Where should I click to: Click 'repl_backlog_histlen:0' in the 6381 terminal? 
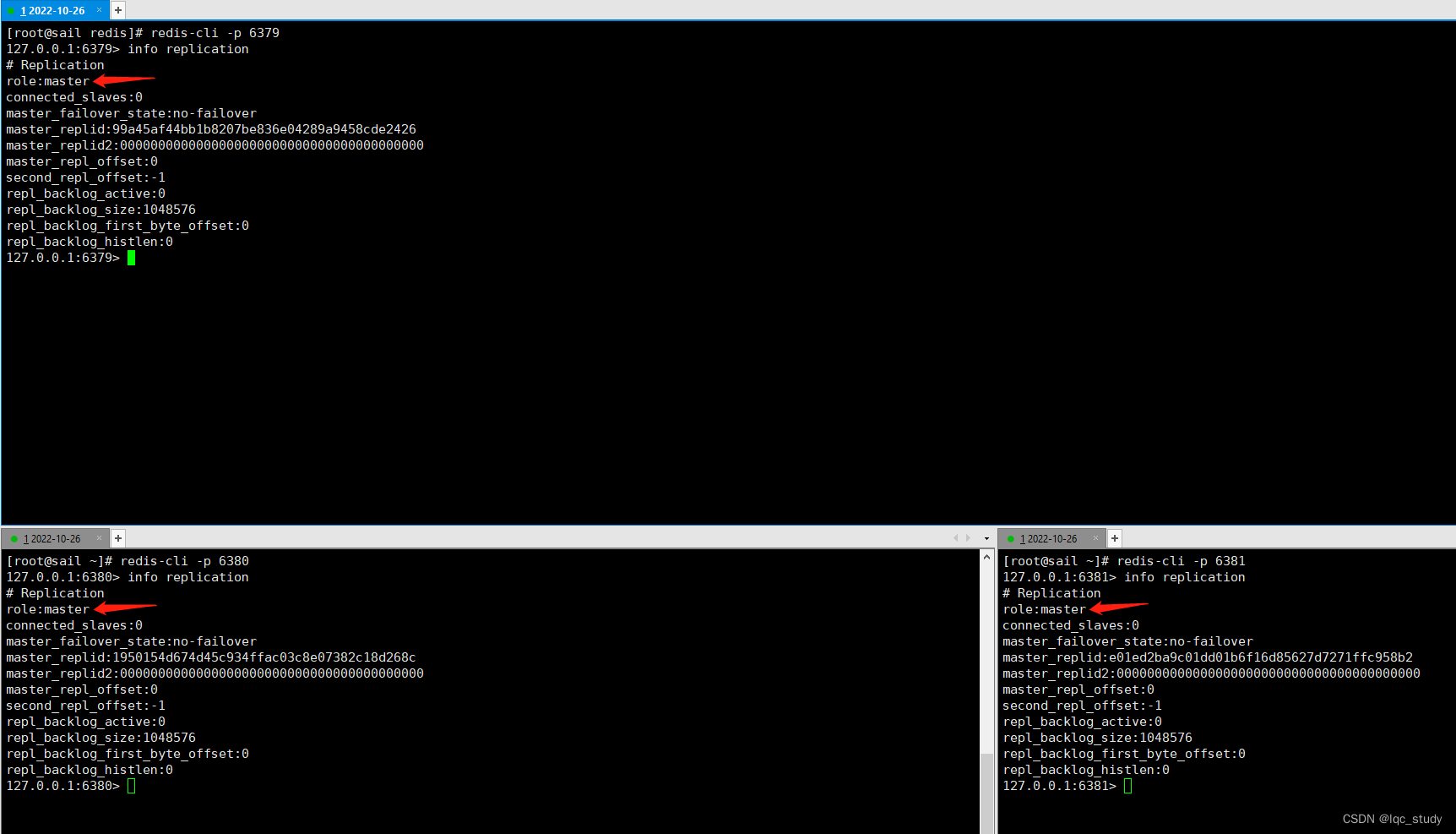pos(1086,770)
